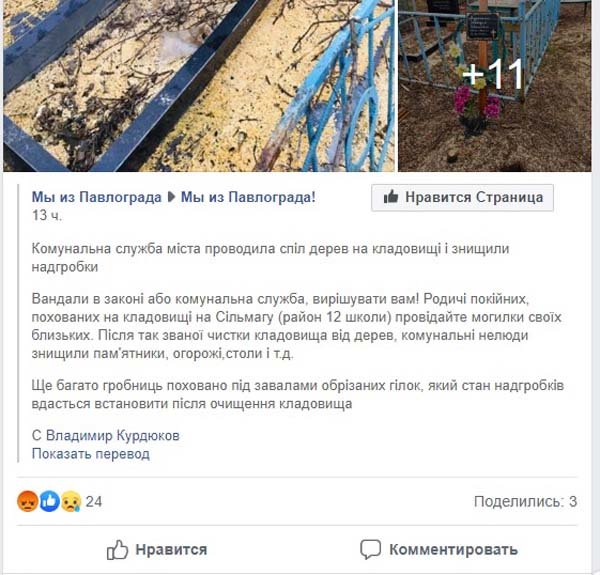
Task: Click the crying sad reaction icon
Action: coord(72,502)
